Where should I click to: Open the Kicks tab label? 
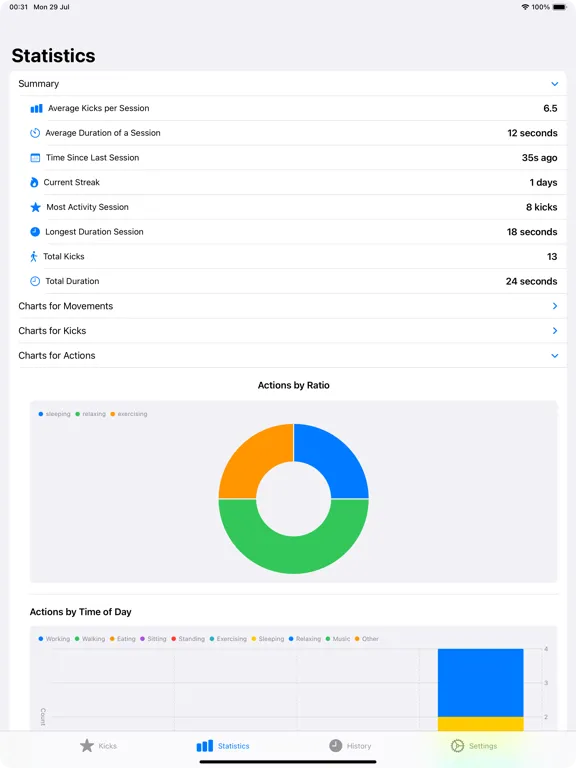(x=107, y=746)
